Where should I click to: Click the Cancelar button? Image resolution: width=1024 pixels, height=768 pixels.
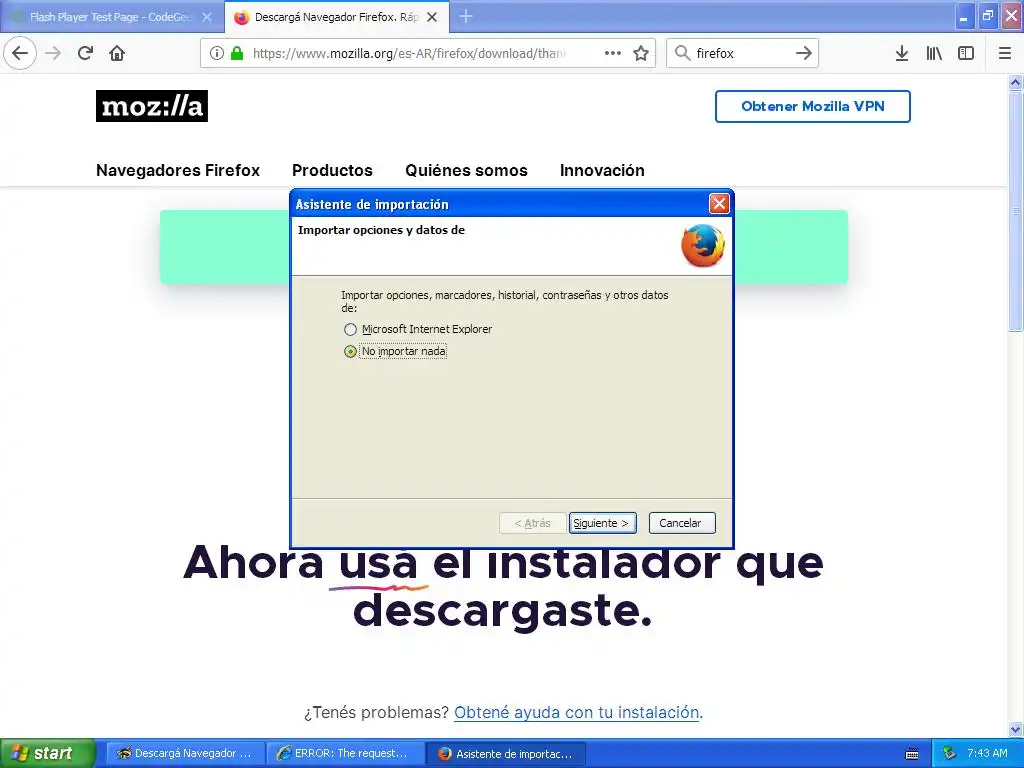click(682, 523)
